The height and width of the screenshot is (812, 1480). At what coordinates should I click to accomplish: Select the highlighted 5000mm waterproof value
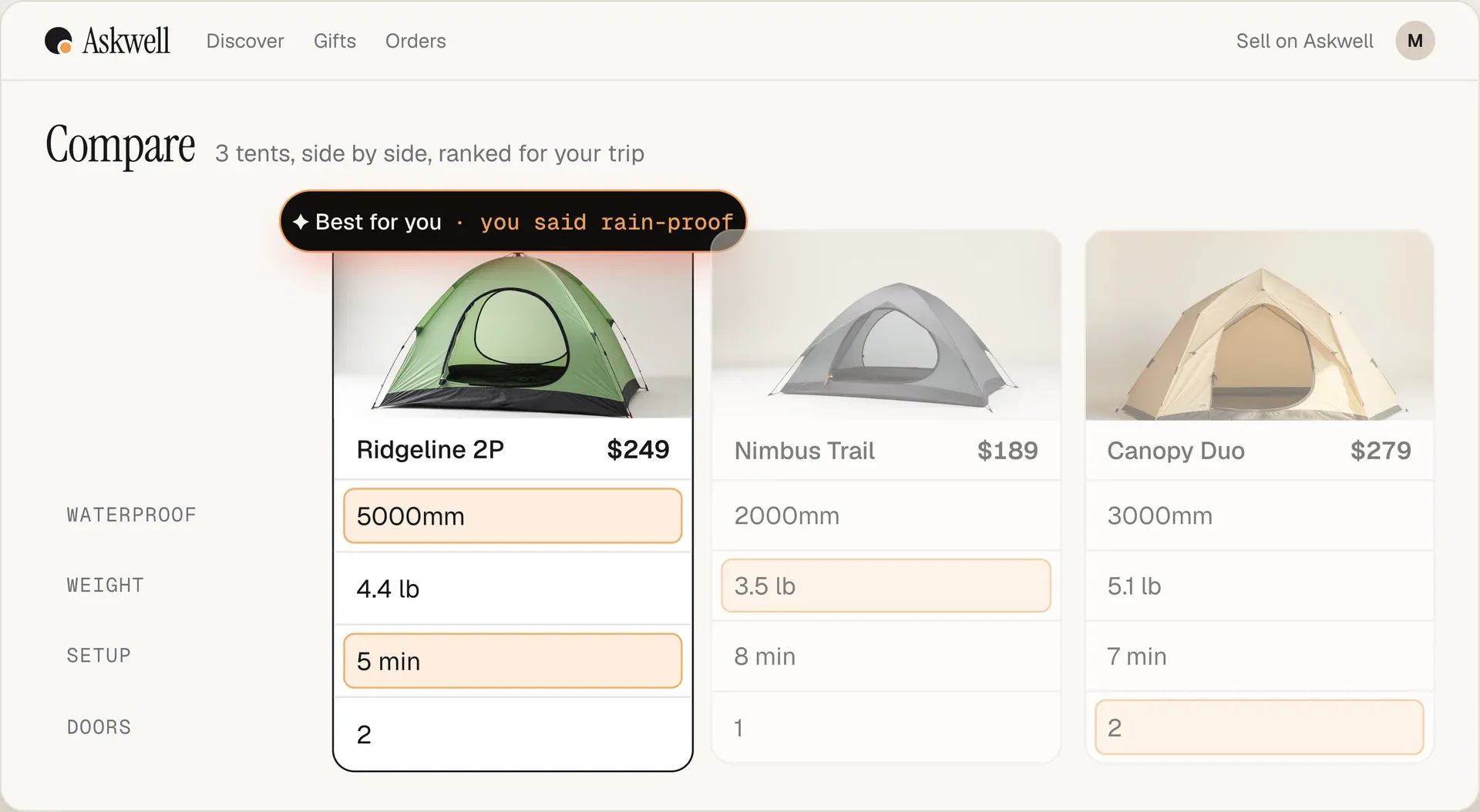(x=513, y=515)
